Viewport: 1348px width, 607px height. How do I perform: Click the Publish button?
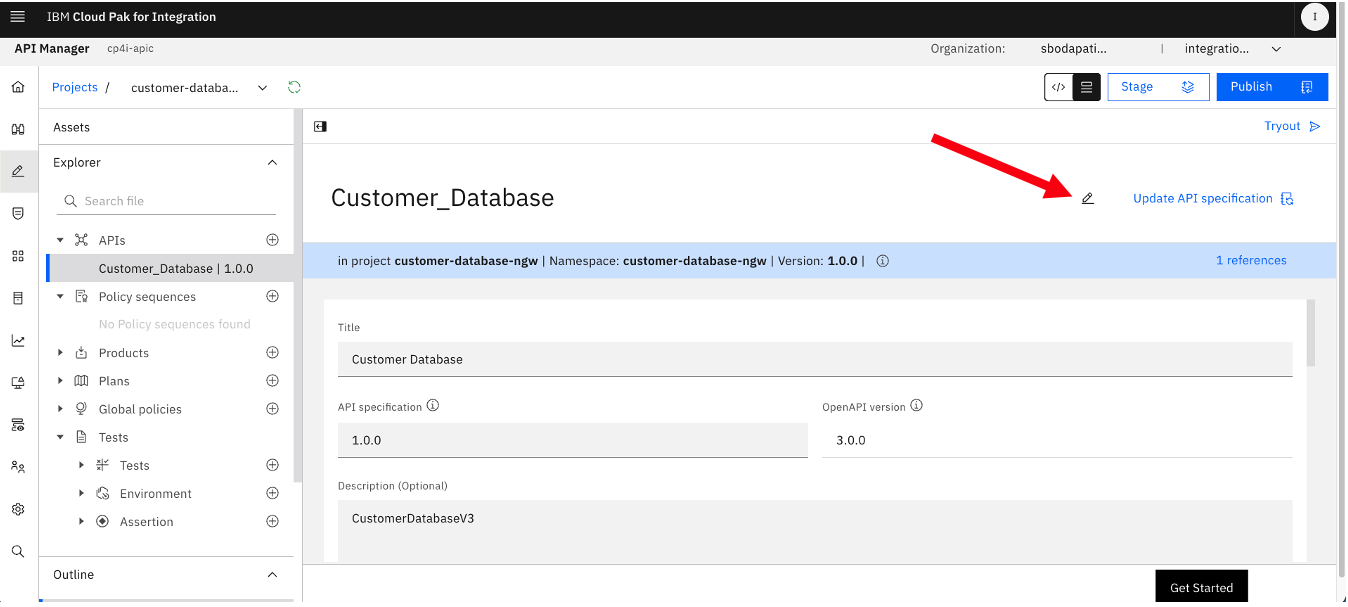1272,87
